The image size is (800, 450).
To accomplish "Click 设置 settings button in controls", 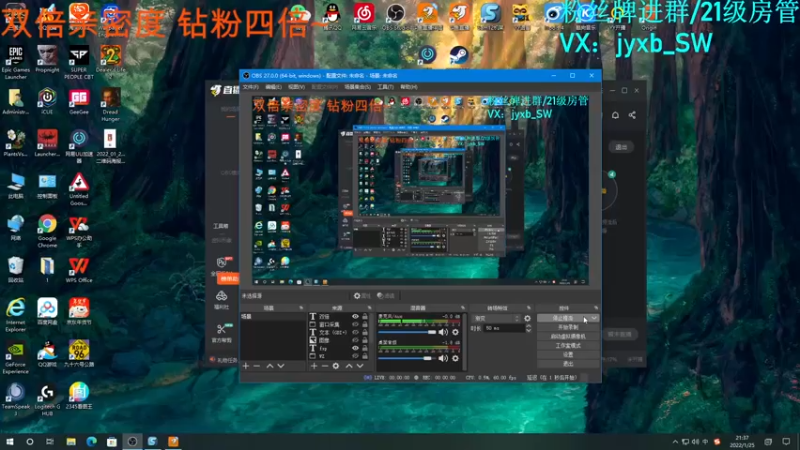I will [568, 355].
